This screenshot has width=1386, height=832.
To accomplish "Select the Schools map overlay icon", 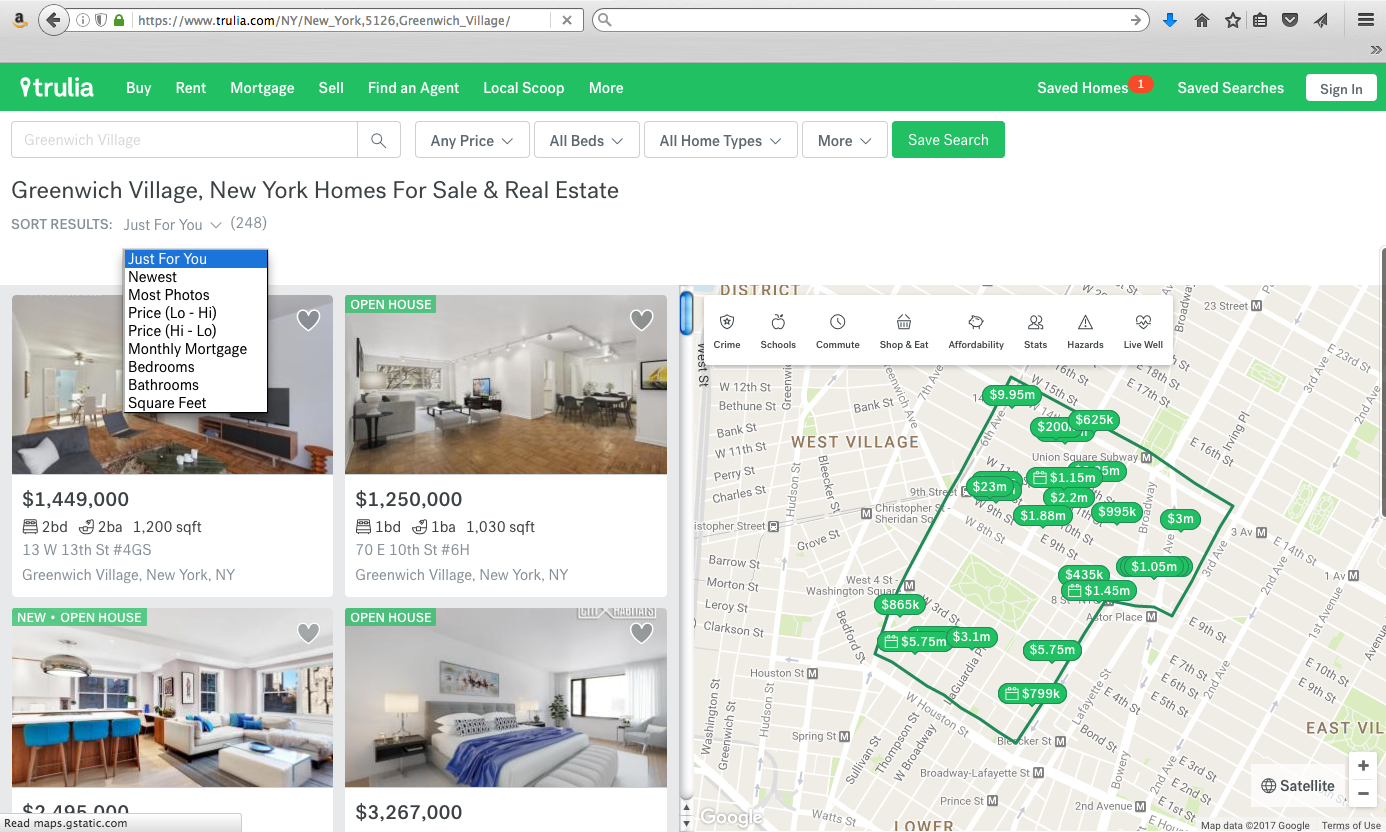I will (778, 323).
